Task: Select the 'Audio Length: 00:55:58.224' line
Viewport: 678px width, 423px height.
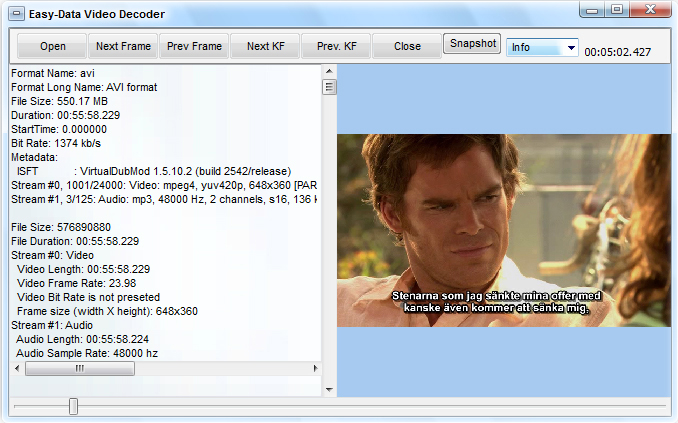Action: (x=82, y=339)
